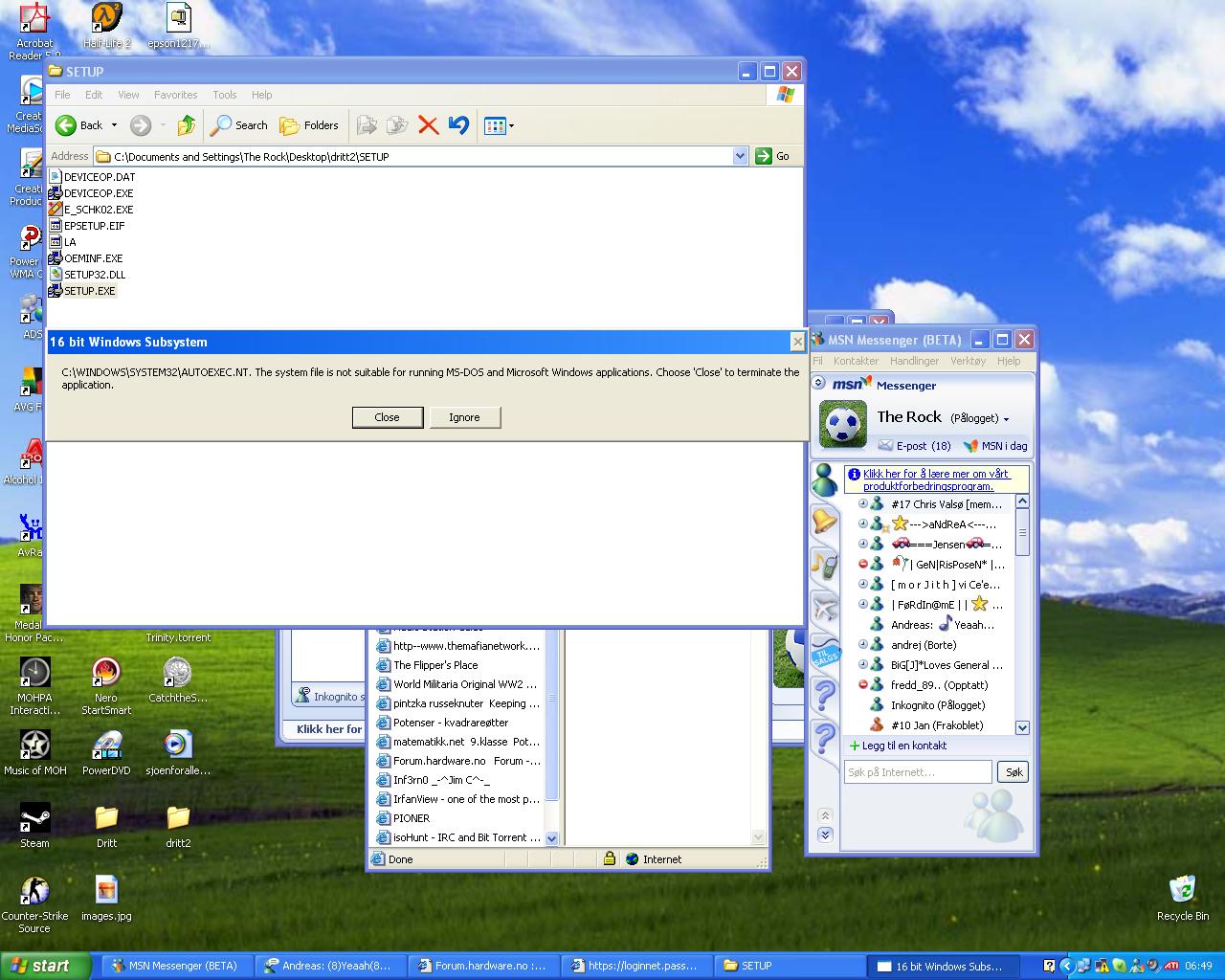Click the collapse arrow beside msn Messenger logo
The height and width of the screenshot is (980, 1225).
click(818, 383)
